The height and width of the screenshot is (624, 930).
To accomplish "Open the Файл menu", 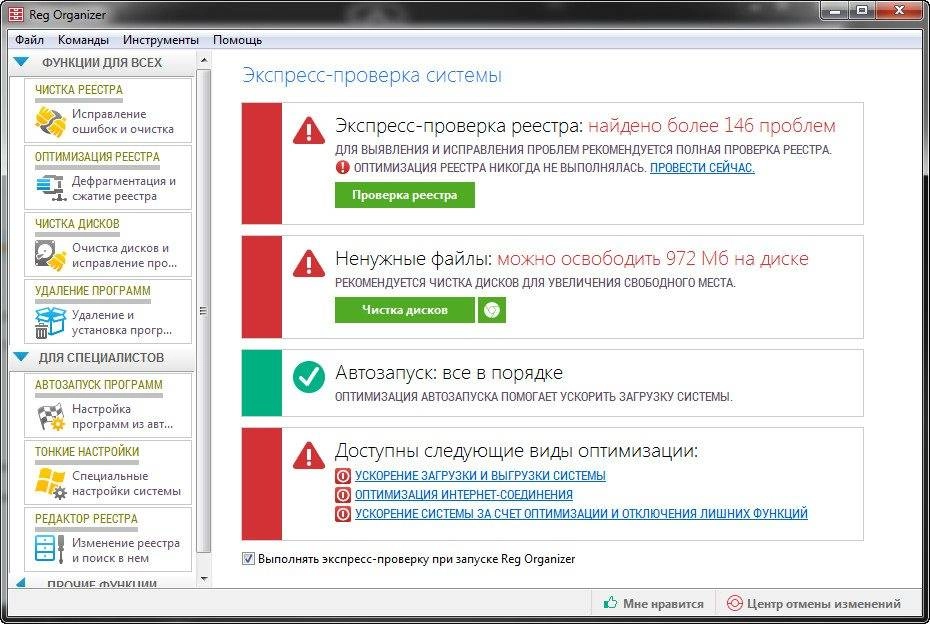I will (30, 40).
